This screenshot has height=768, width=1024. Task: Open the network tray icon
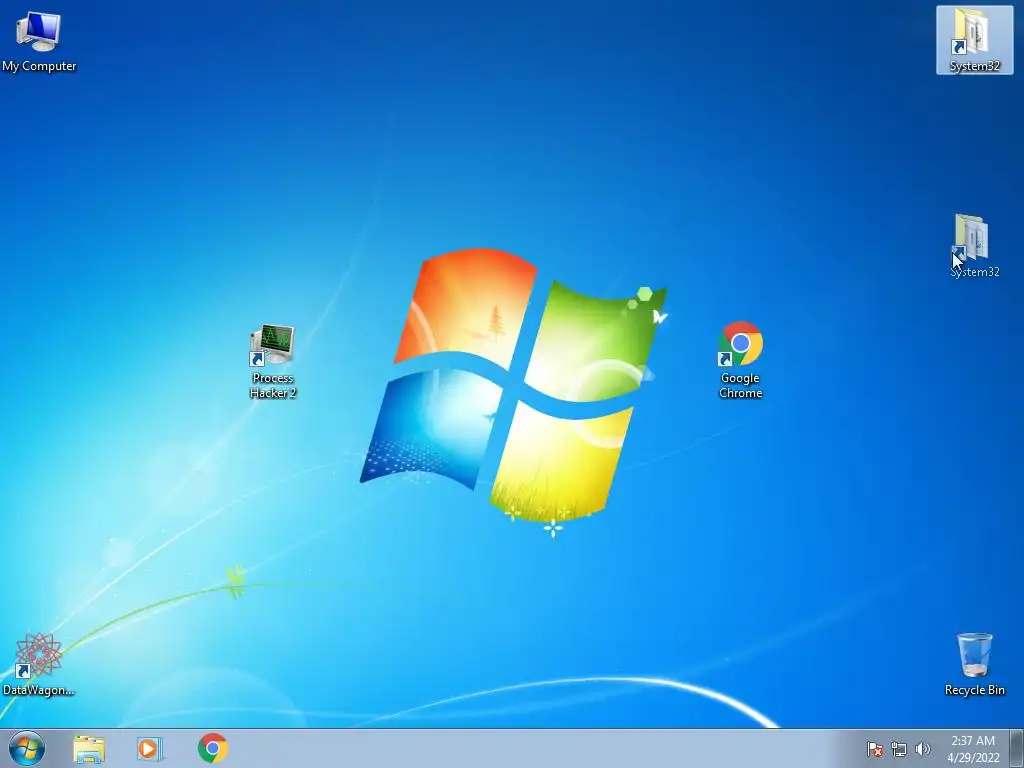899,749
